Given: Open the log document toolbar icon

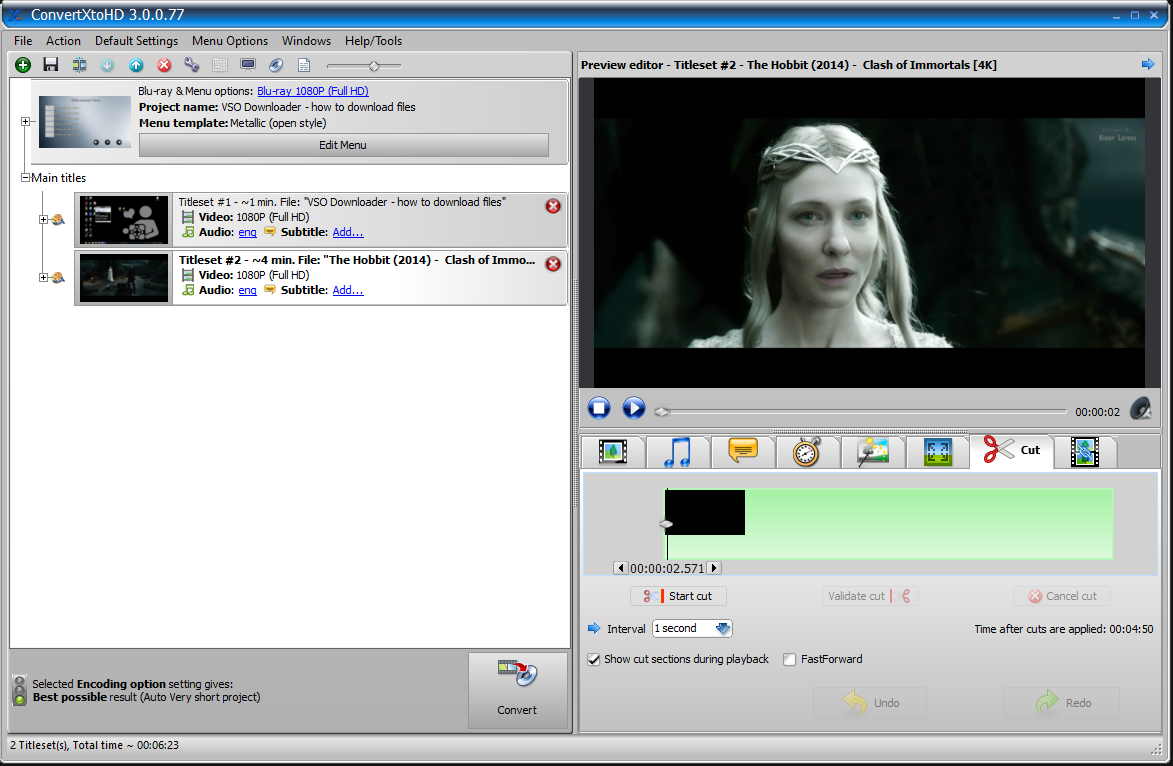Looking at the screenshot, I should 304,65.
